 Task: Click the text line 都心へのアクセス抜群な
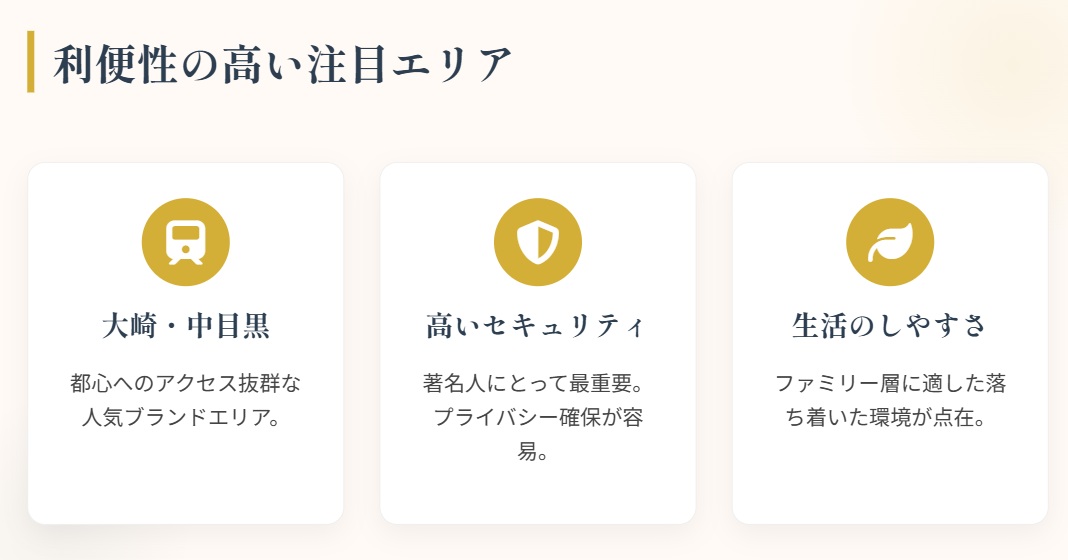coord(186,383)
